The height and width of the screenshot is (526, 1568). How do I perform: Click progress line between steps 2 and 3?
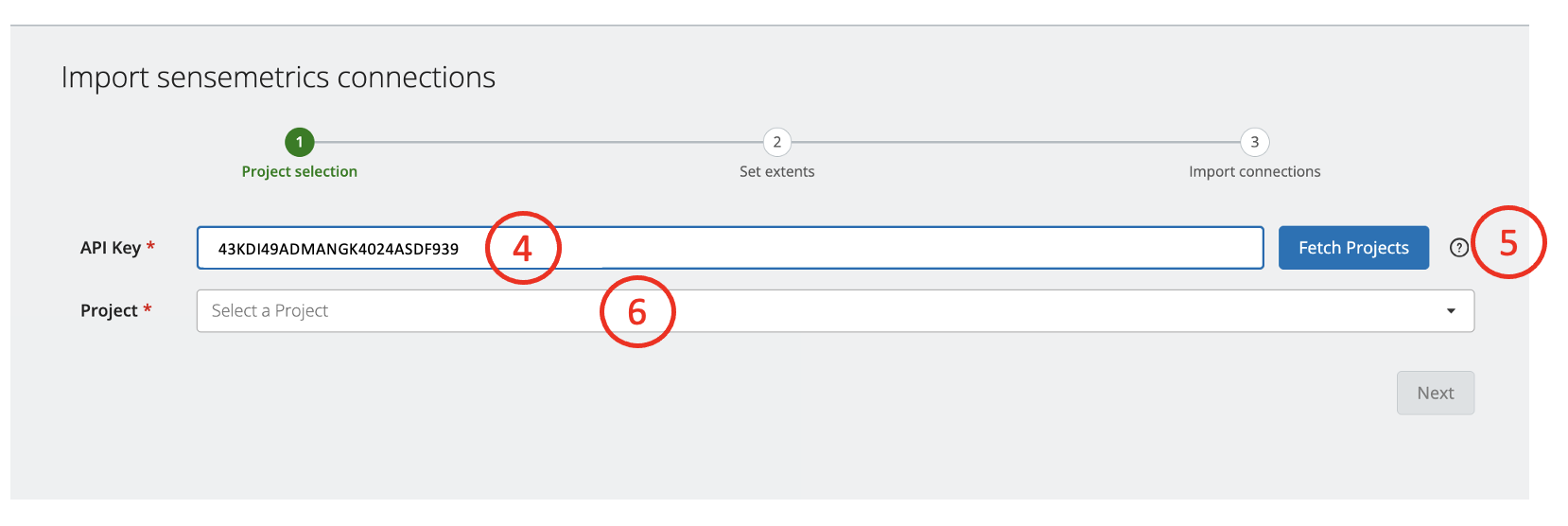[x=1016, y=142]
